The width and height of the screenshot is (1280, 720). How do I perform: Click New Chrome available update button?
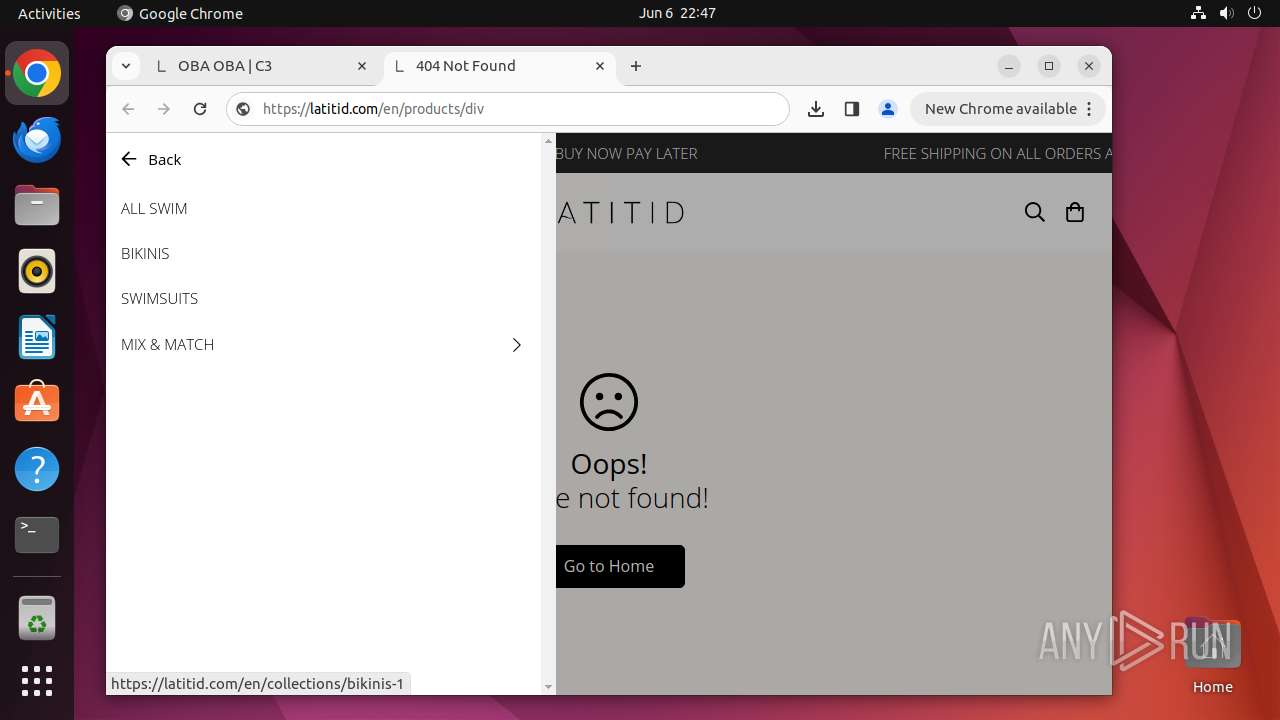[x=1001, y=109]
